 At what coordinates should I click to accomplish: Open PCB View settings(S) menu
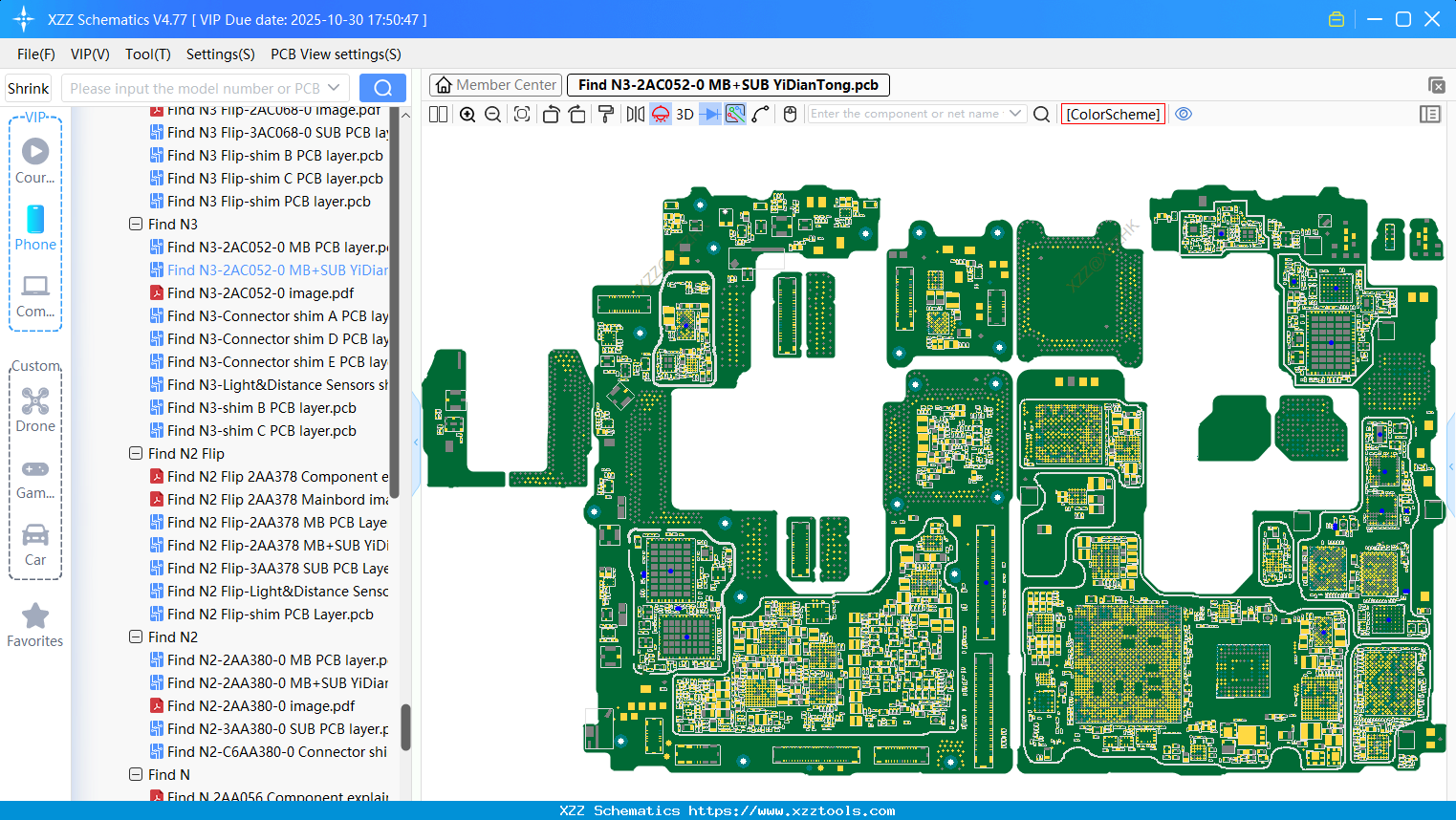pyautogui.click(x=336, y=54)
